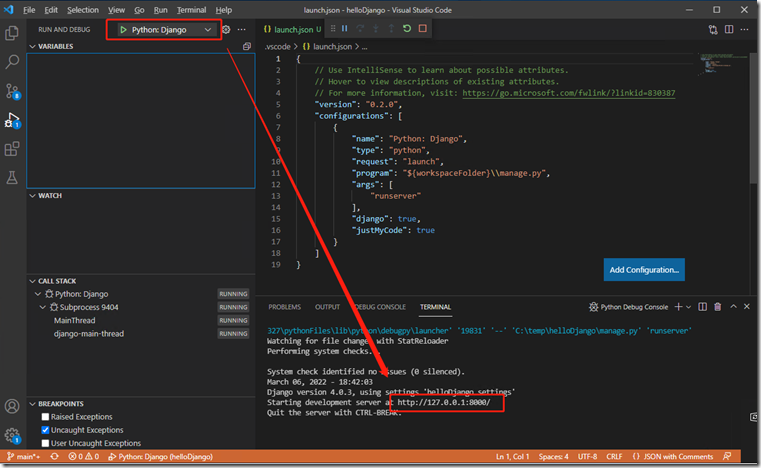Viewport: 761px width, 468px height.
Task: Step out in the debug toolbar
Action: coord(391,29)
